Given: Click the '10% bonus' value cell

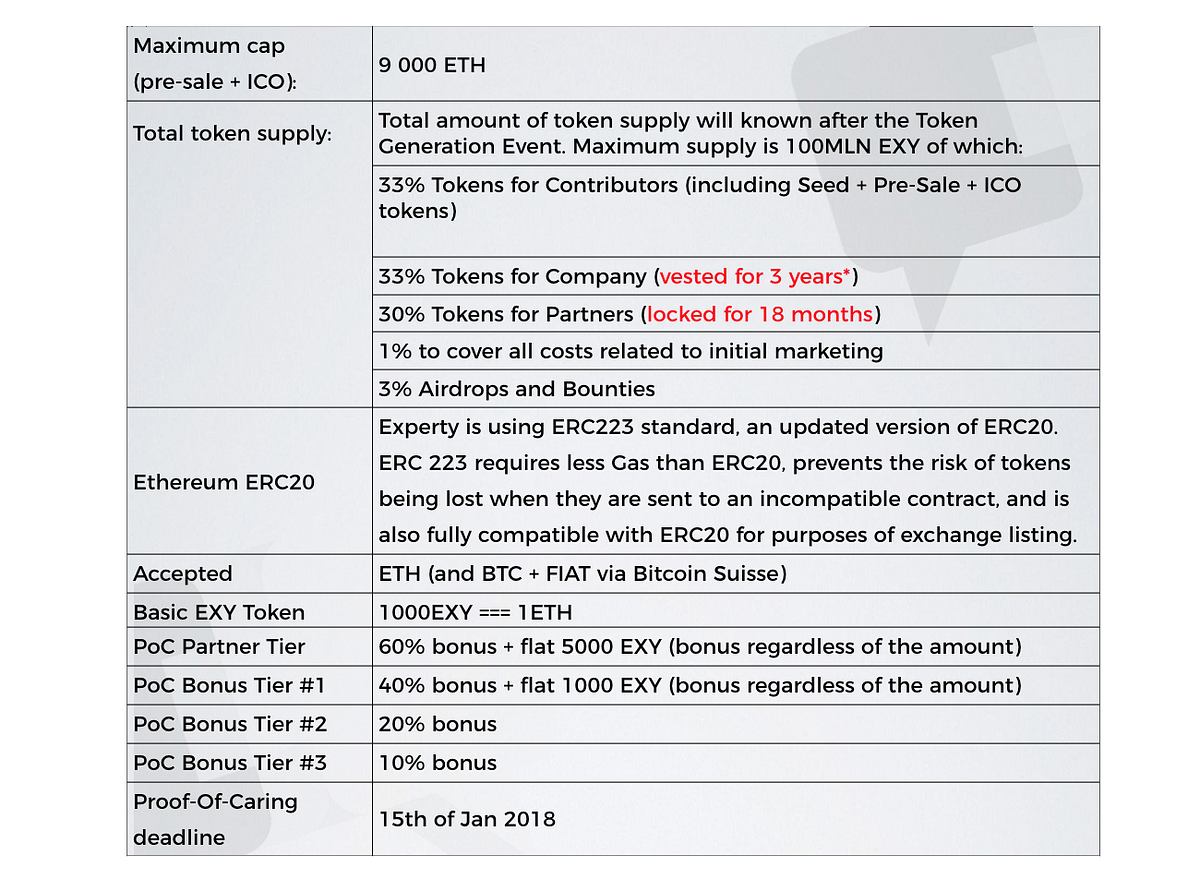Looking at the screenshot, I should [437, 762].
